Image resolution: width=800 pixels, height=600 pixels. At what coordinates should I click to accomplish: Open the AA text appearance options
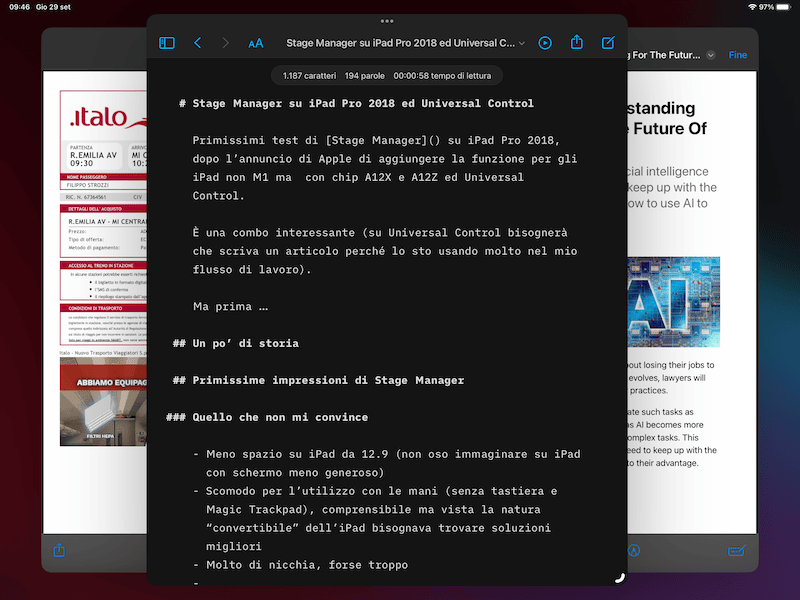click(x=256, y=43)
